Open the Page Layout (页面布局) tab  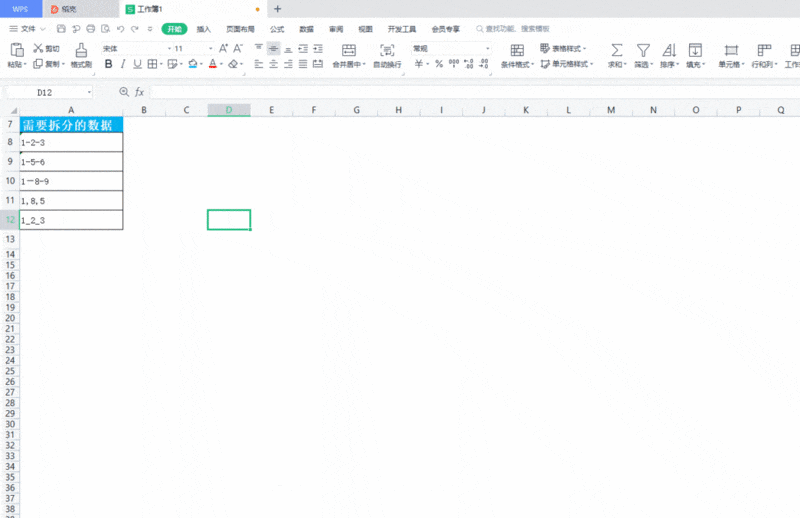(x=240, y=29)
